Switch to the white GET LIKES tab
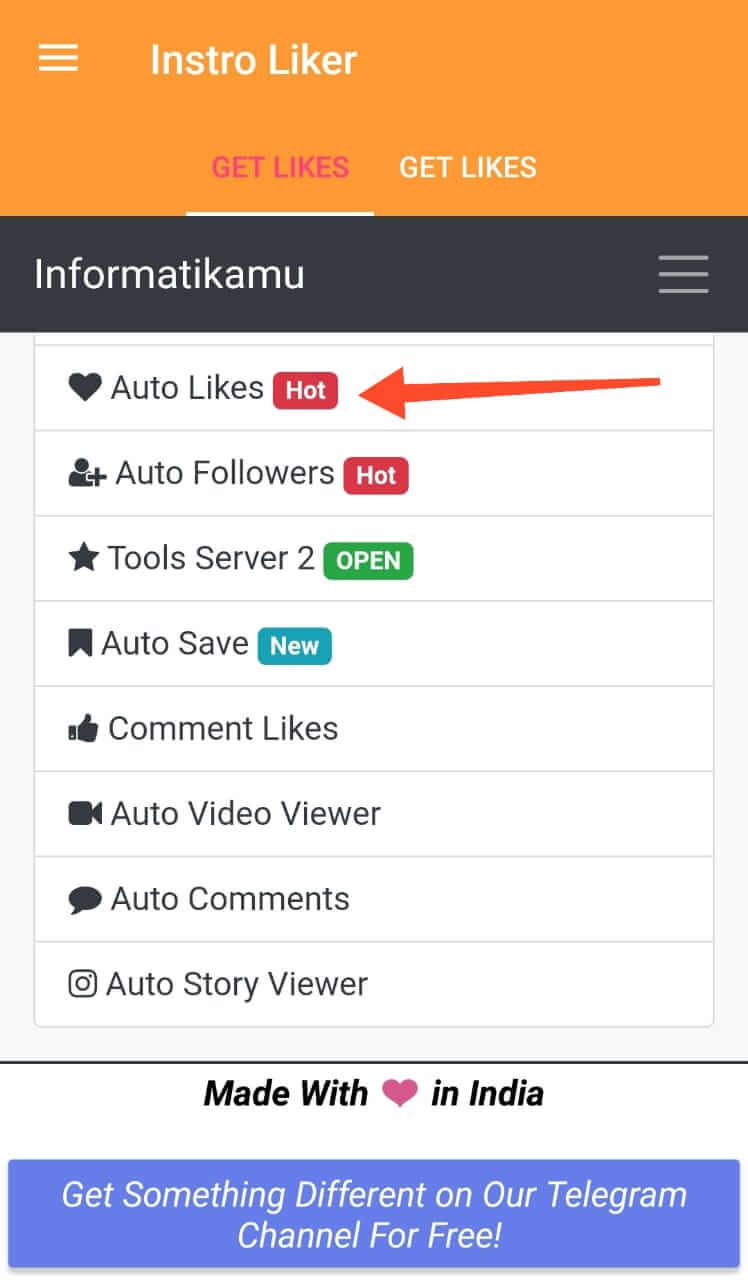The width and height of the screenshot is (748, 1280). 468,167
